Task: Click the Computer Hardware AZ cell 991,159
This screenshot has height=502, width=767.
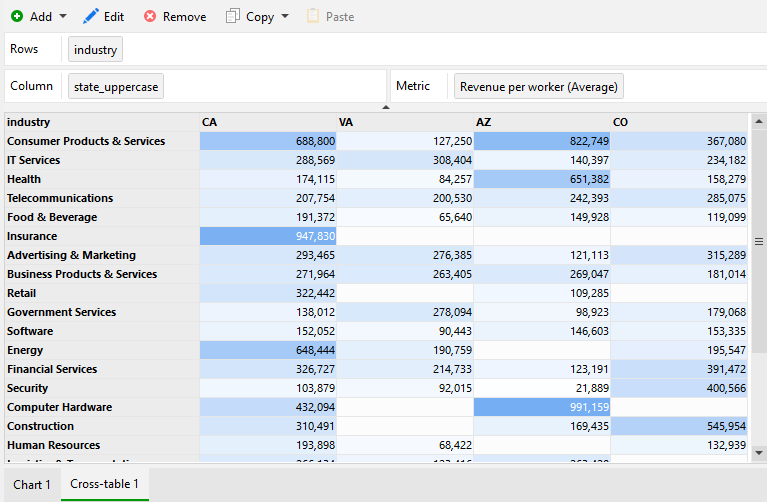Action: (x=542, y=407)
